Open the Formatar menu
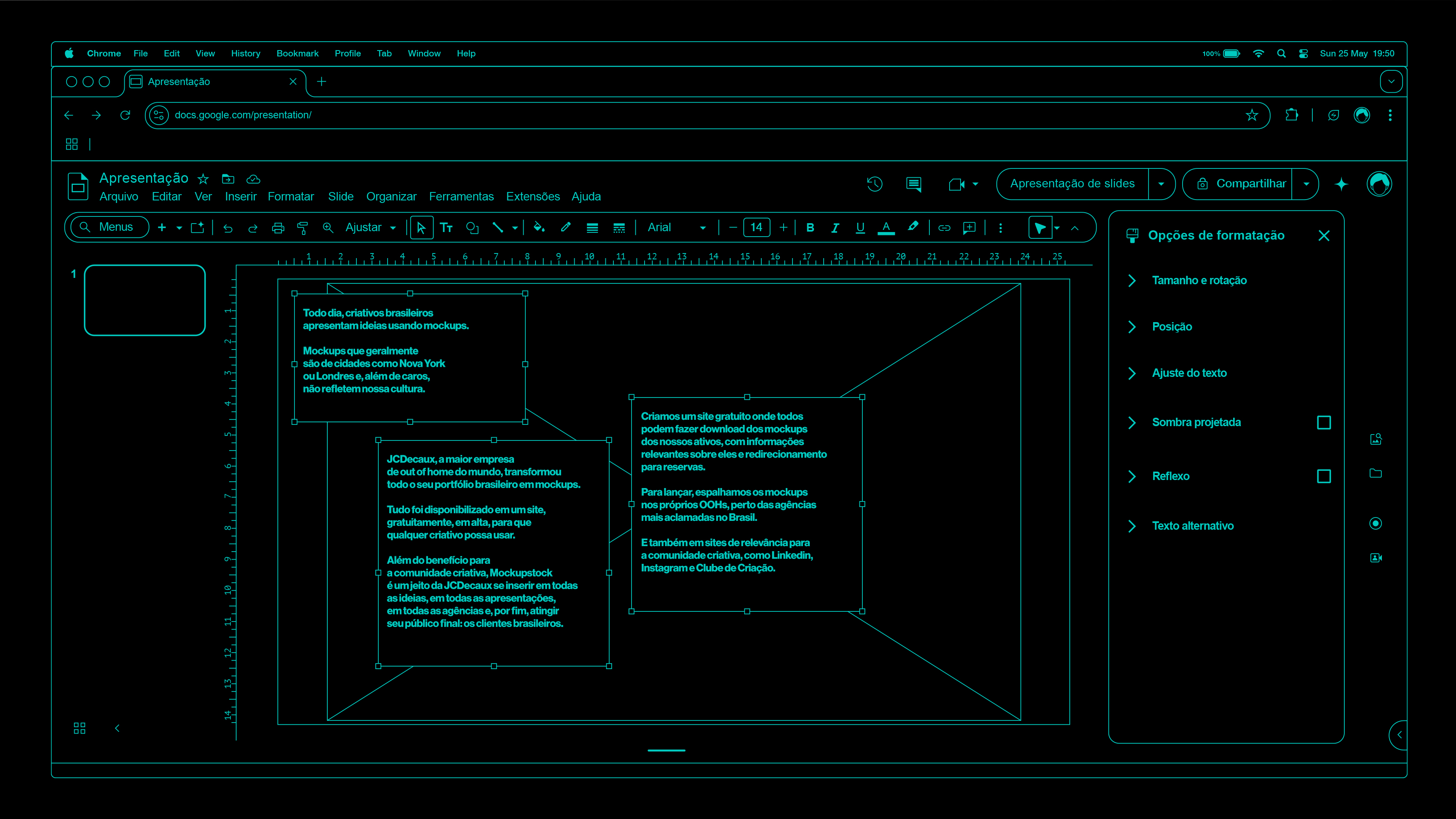The height and width of the screenshot is (819, 1456). click(x=291, y=197)
